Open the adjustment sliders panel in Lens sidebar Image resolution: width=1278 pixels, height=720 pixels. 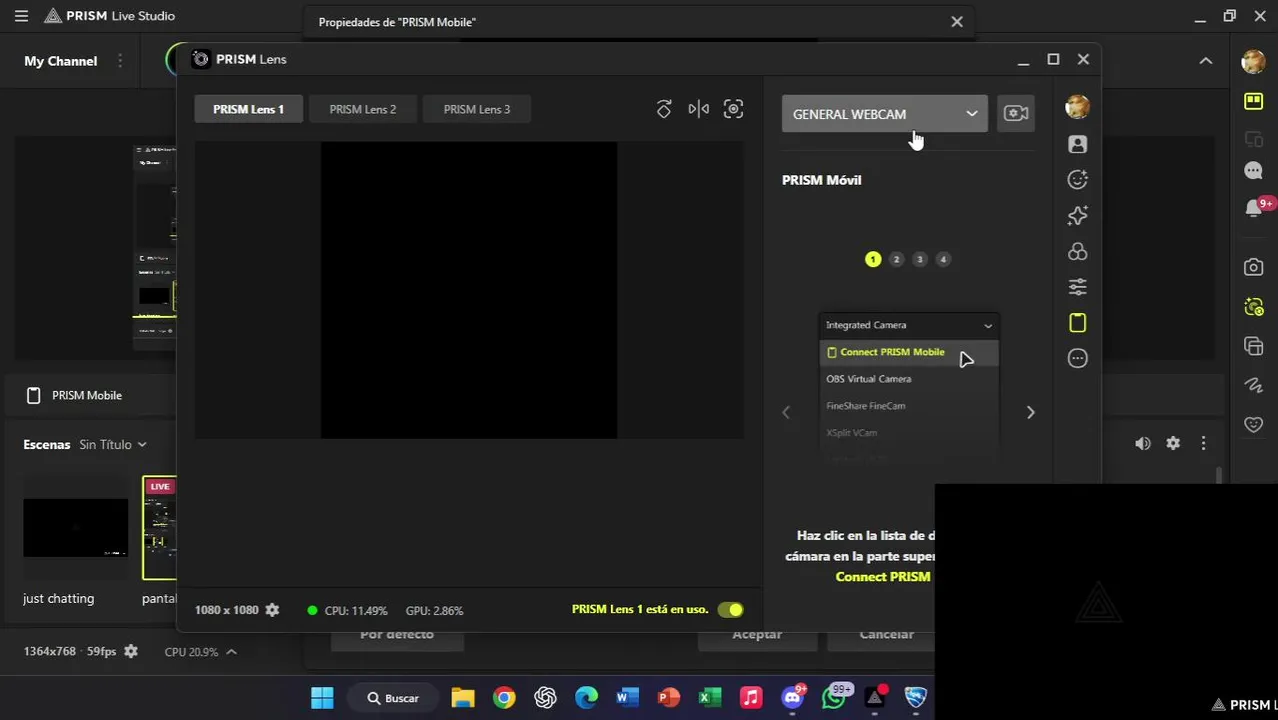point(1077,287)
